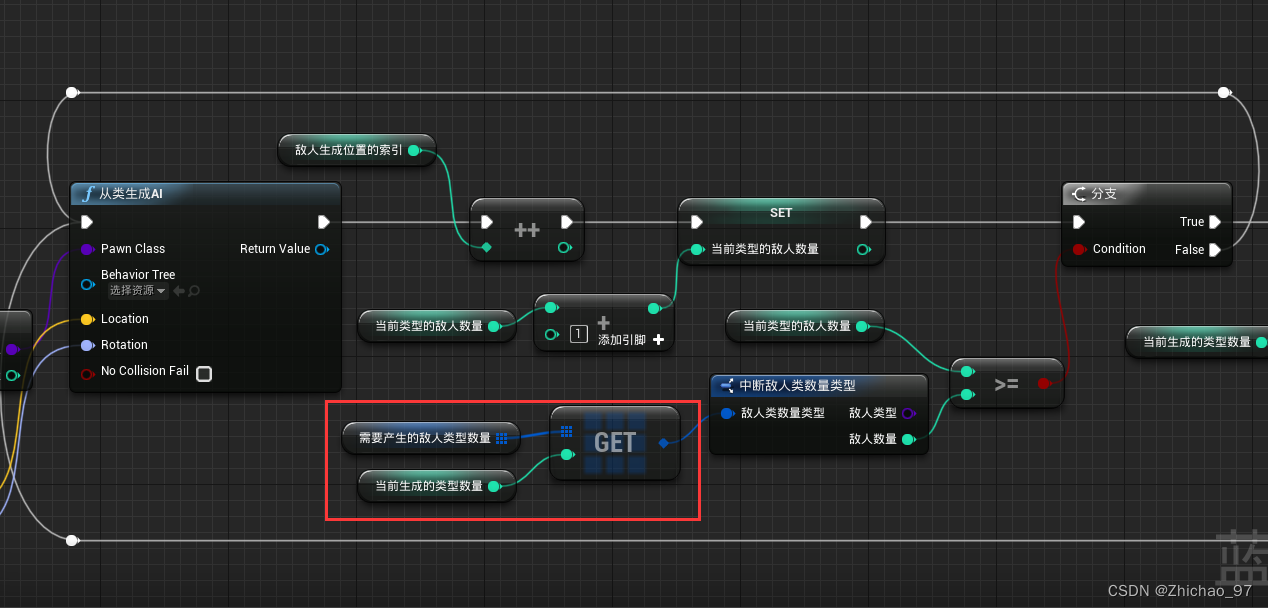Click the True execution pin on 分支 node
The height and width of the screenshot is (608, 1268).
[x=1215, y=221]
